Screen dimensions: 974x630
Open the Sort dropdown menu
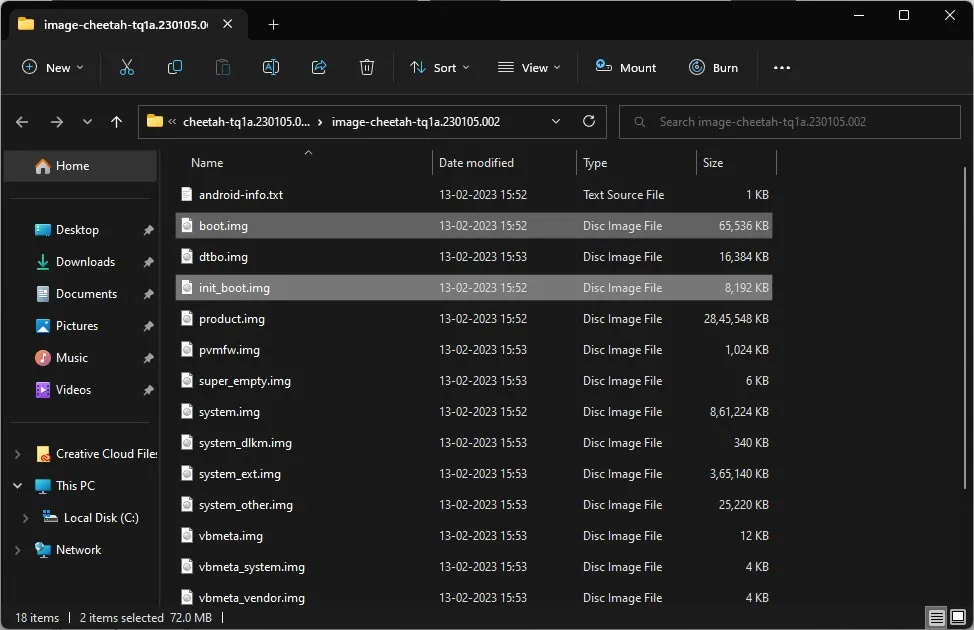coord(439,67)
